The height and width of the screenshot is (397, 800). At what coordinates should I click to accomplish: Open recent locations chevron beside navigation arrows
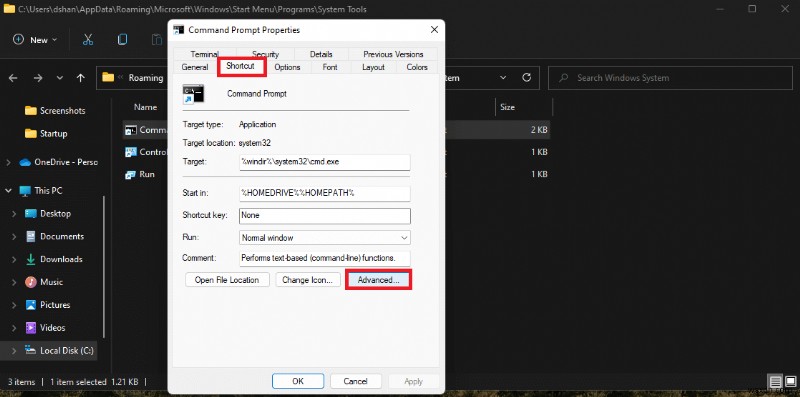coord(60,78)
